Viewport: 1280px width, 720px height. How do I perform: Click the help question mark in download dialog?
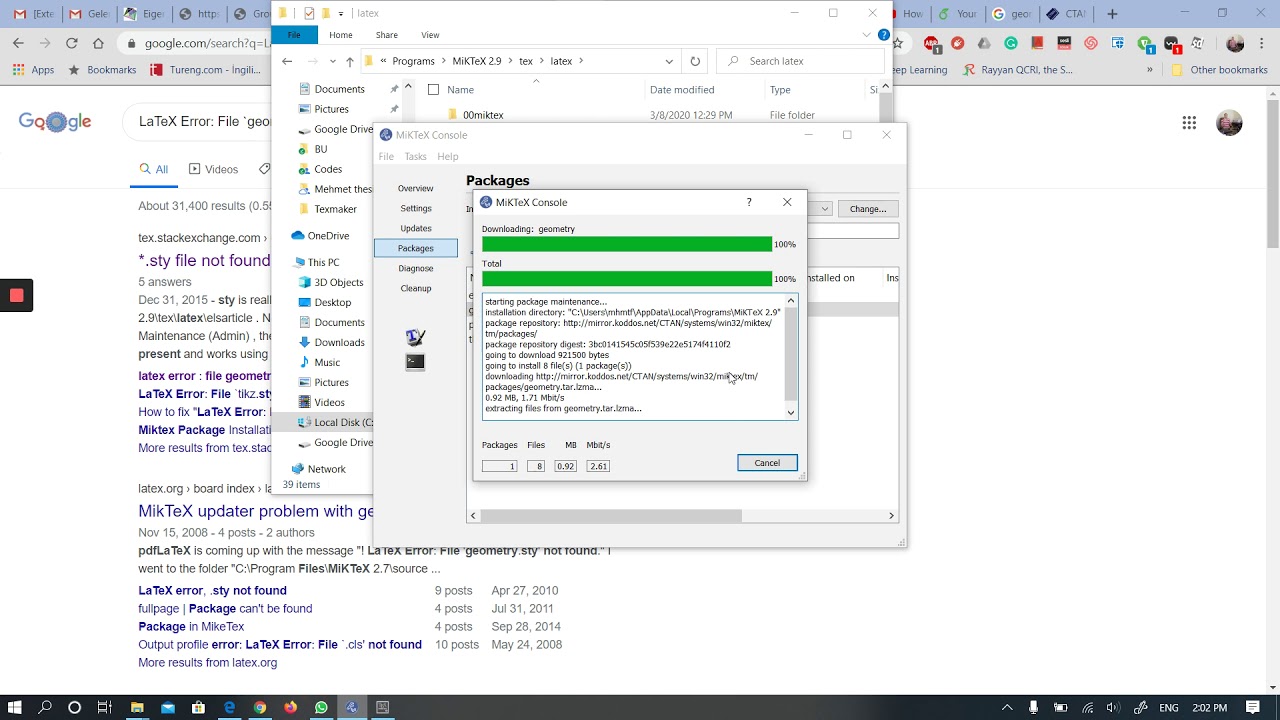pos(749,202)
